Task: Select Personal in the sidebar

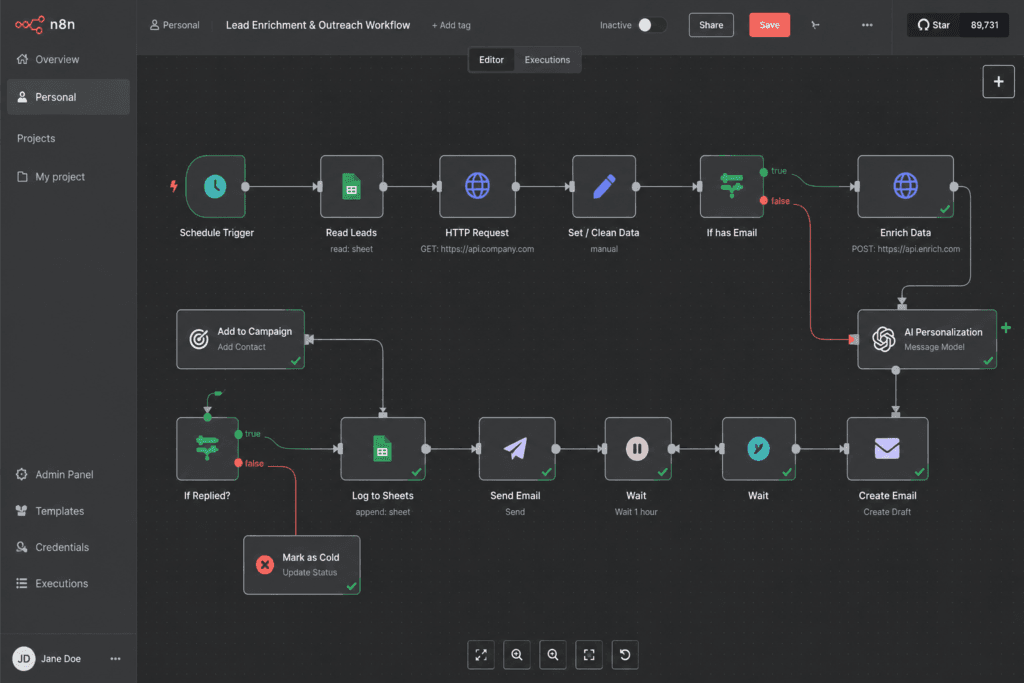Action: pos(68,97)
